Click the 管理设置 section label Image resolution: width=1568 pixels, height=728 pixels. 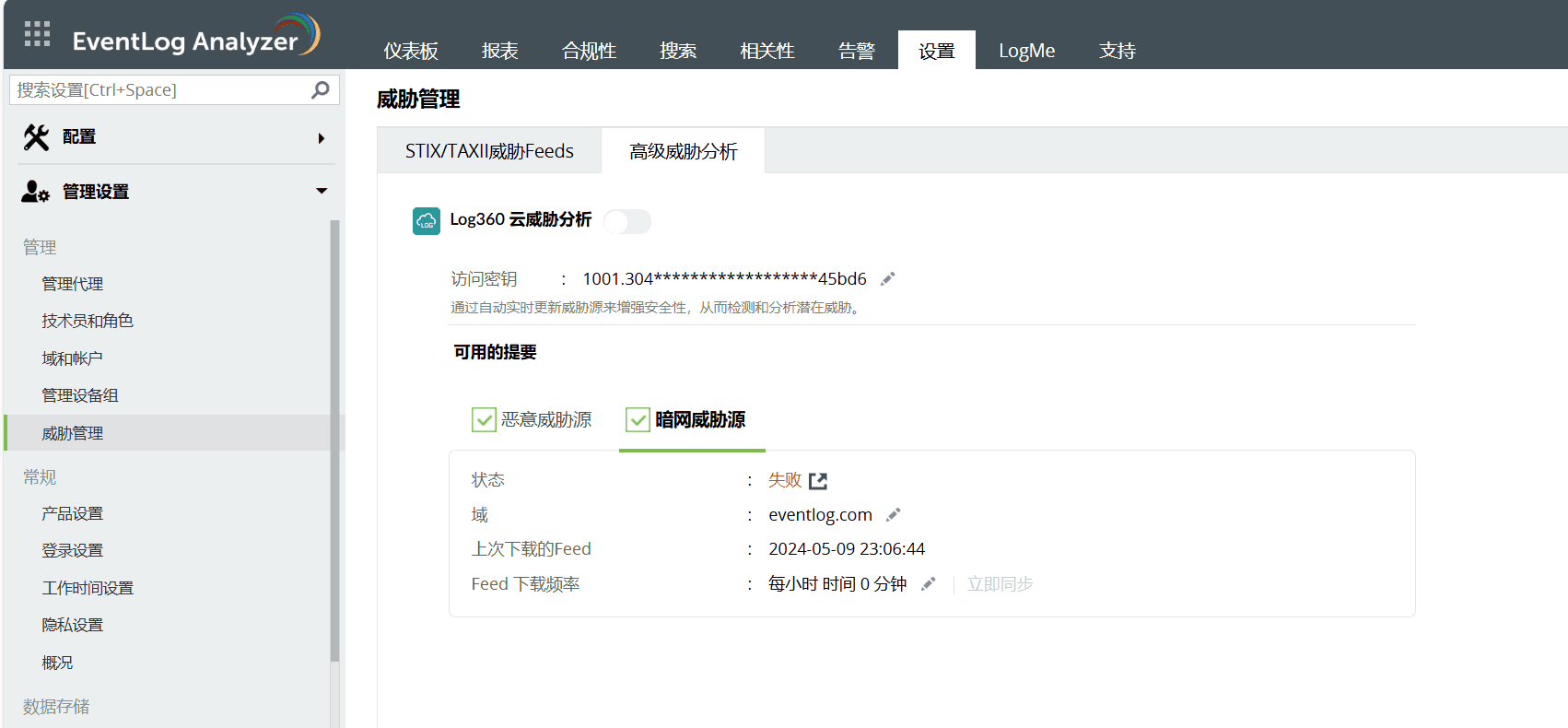tap(96, 192)
